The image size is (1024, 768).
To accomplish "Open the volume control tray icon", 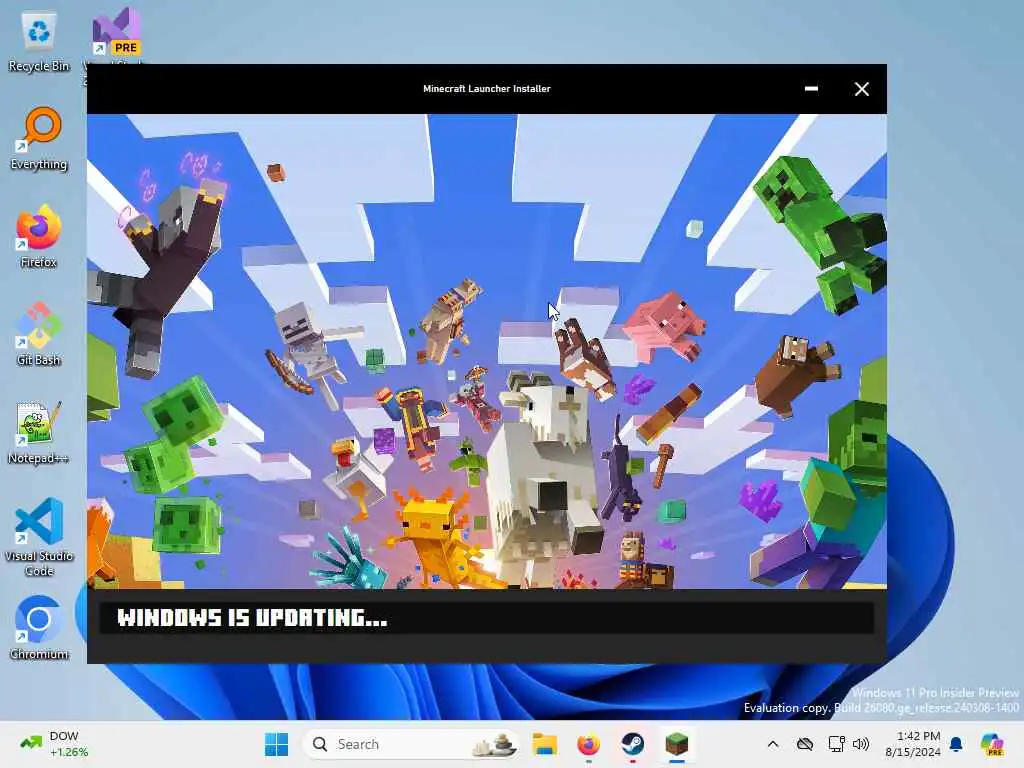I will tap(861, 744).
